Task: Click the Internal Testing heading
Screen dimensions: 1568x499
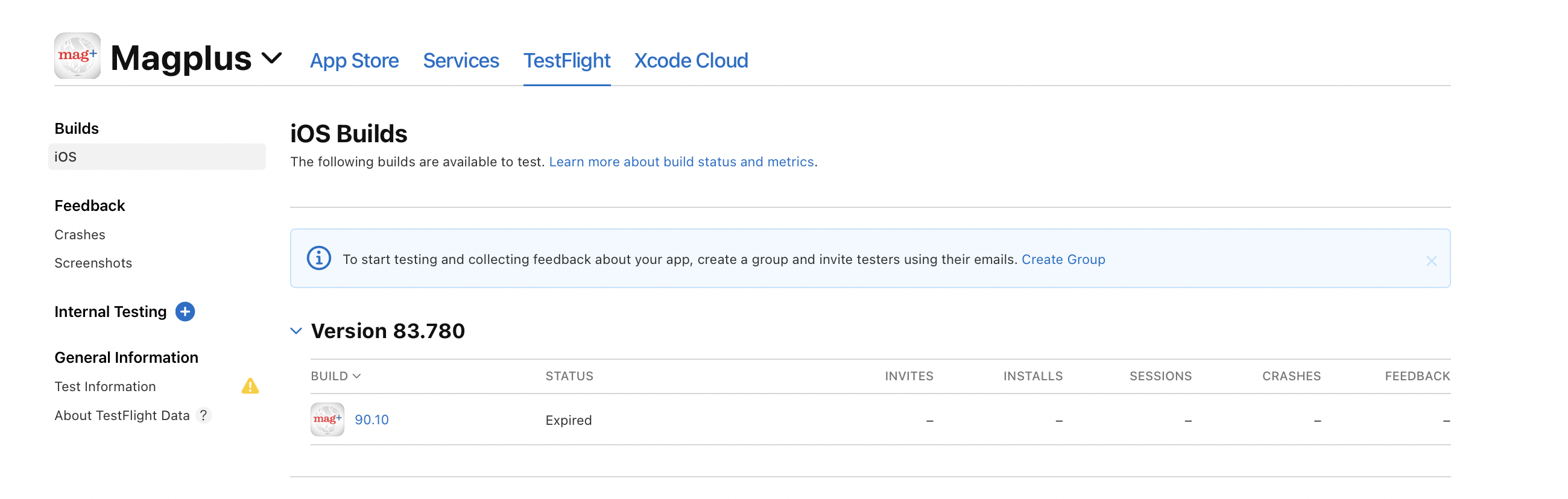Action: [x=110, y=312]
